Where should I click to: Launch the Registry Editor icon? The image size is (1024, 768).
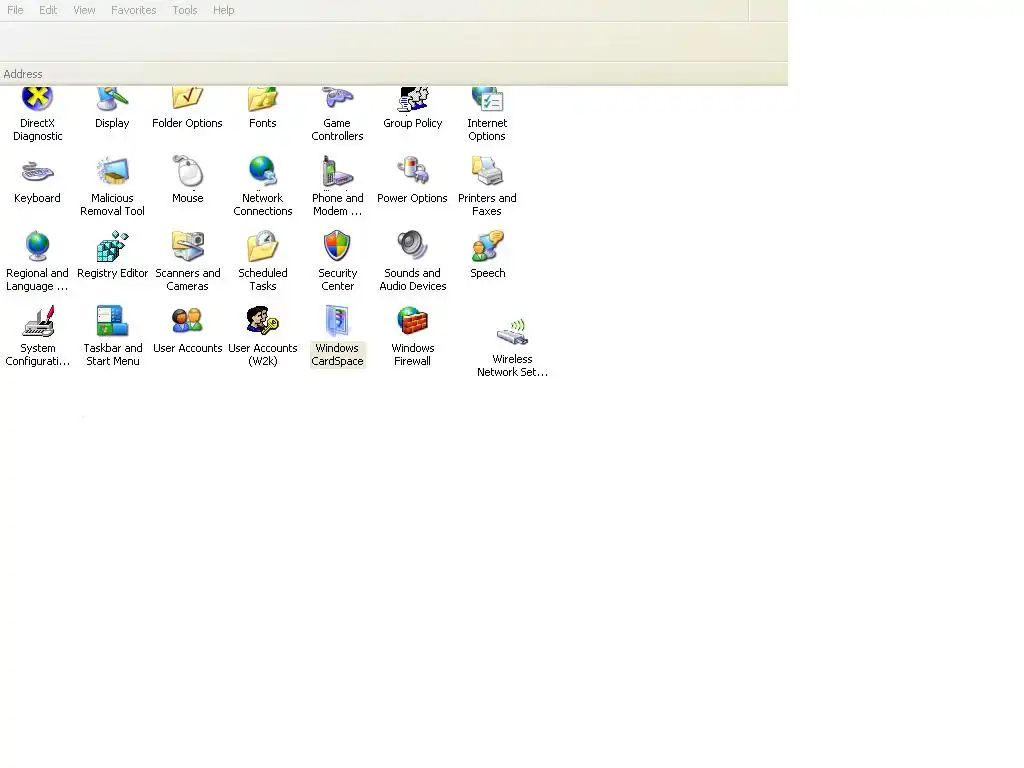(x=112, y=247)
